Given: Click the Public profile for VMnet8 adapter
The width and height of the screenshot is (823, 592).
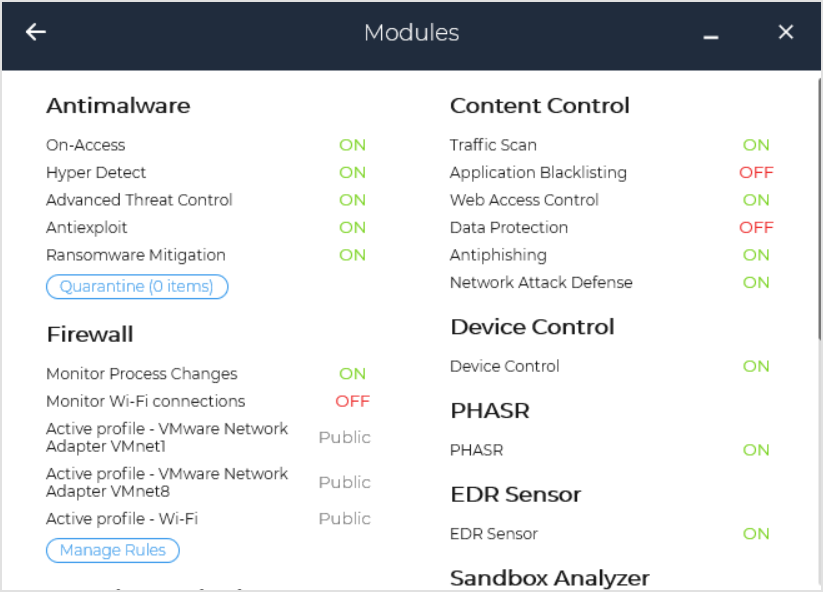Looking at the screenshot, I should (x=344, y=482).
